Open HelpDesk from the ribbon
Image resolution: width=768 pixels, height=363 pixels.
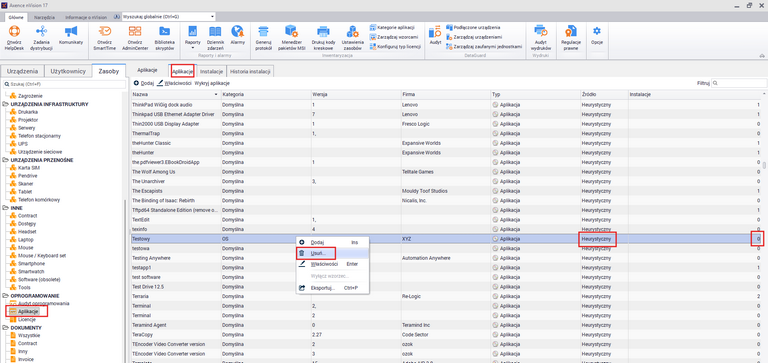14,38
